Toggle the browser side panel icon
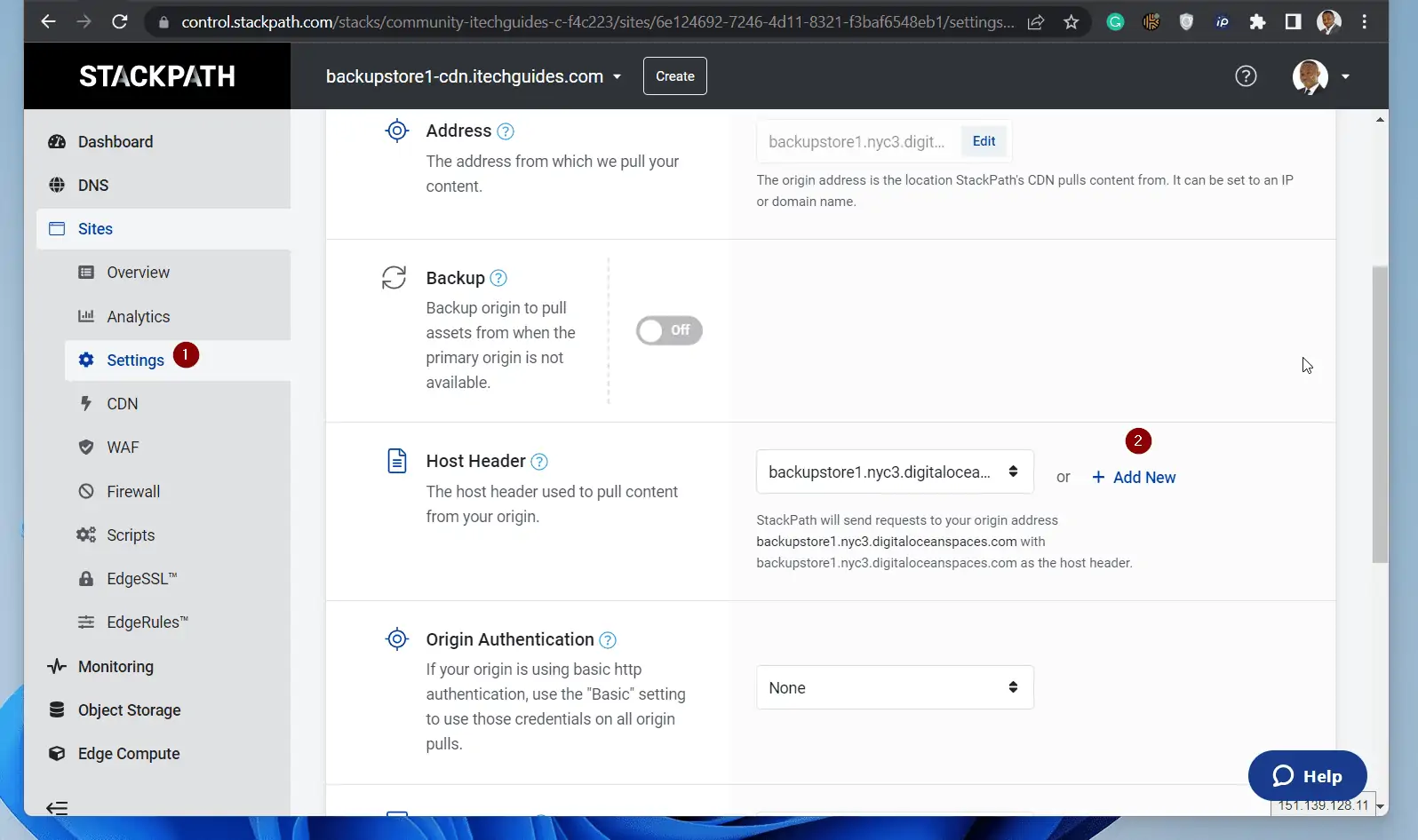 pos(1293,22)
